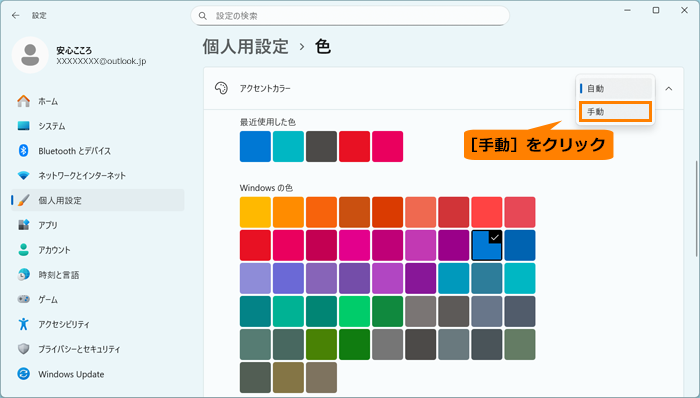Image resolution: width=700 pixels, height=398 pixels.
Task: Click the back arrow in Settings
Action: pos(16,16)
